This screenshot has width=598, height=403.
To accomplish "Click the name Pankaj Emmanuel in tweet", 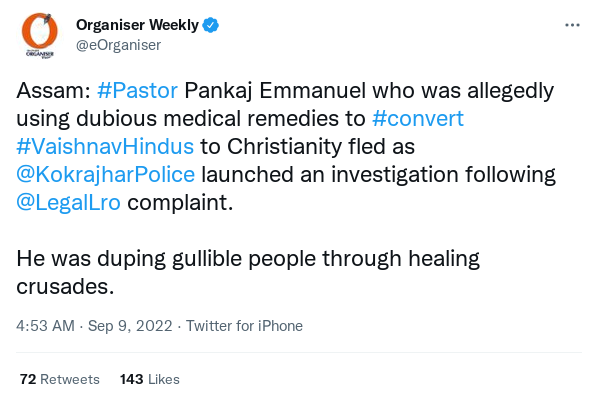I will pos(275,91).
